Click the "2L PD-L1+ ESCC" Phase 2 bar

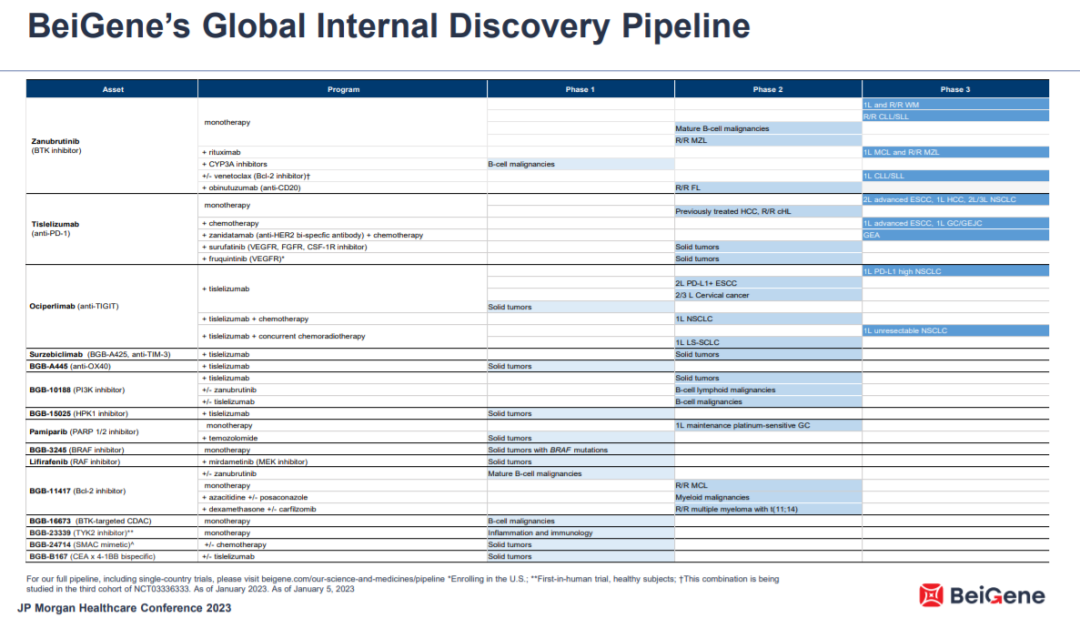click(x=768, y=283)
